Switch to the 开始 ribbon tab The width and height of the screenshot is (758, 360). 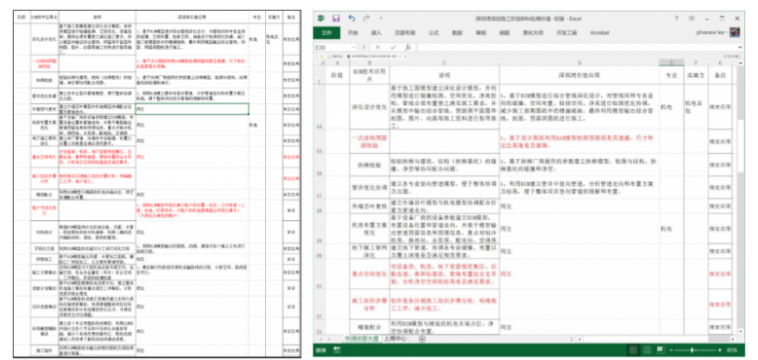pos(353,33)
